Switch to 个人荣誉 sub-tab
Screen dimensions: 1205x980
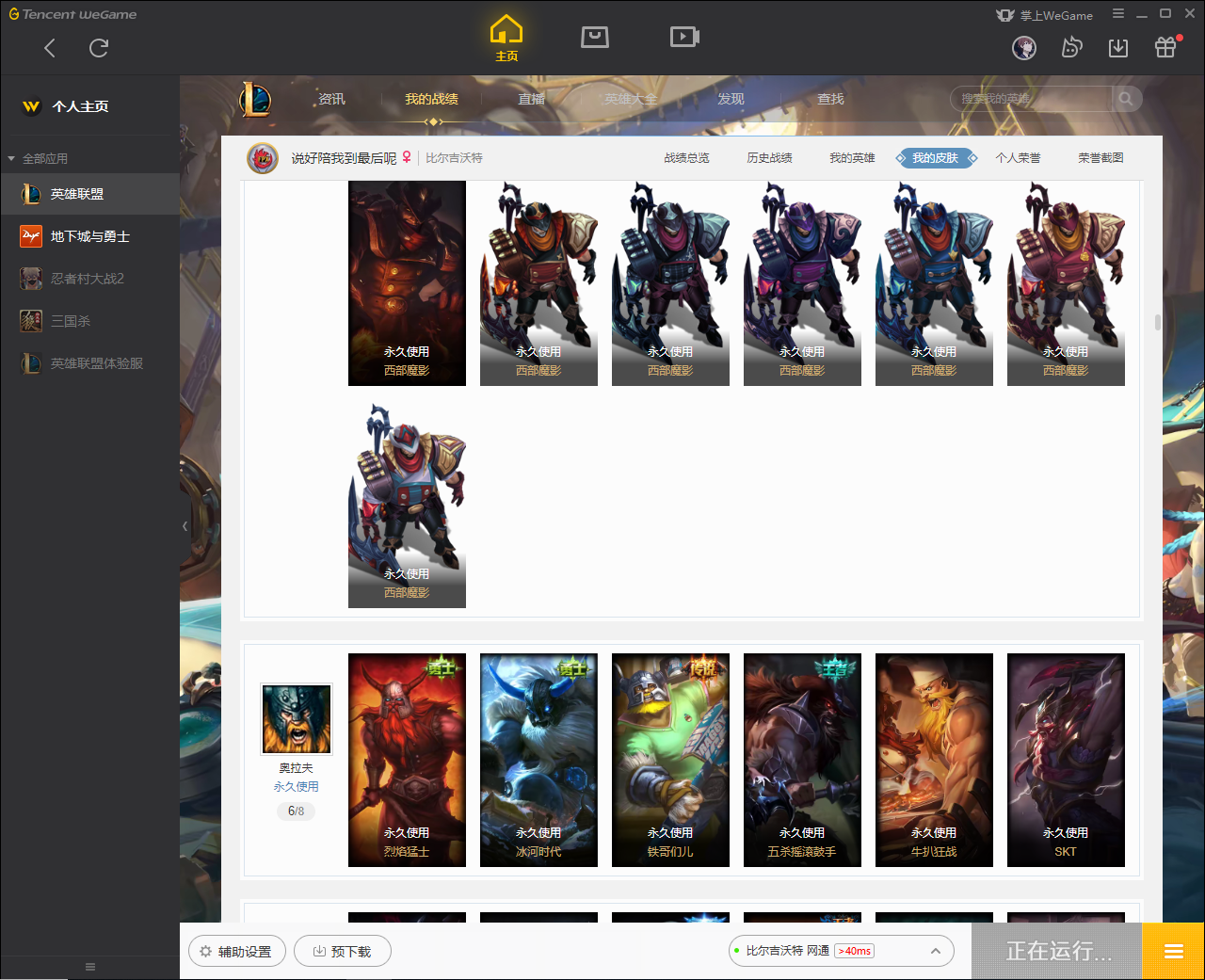[1018, 158]
